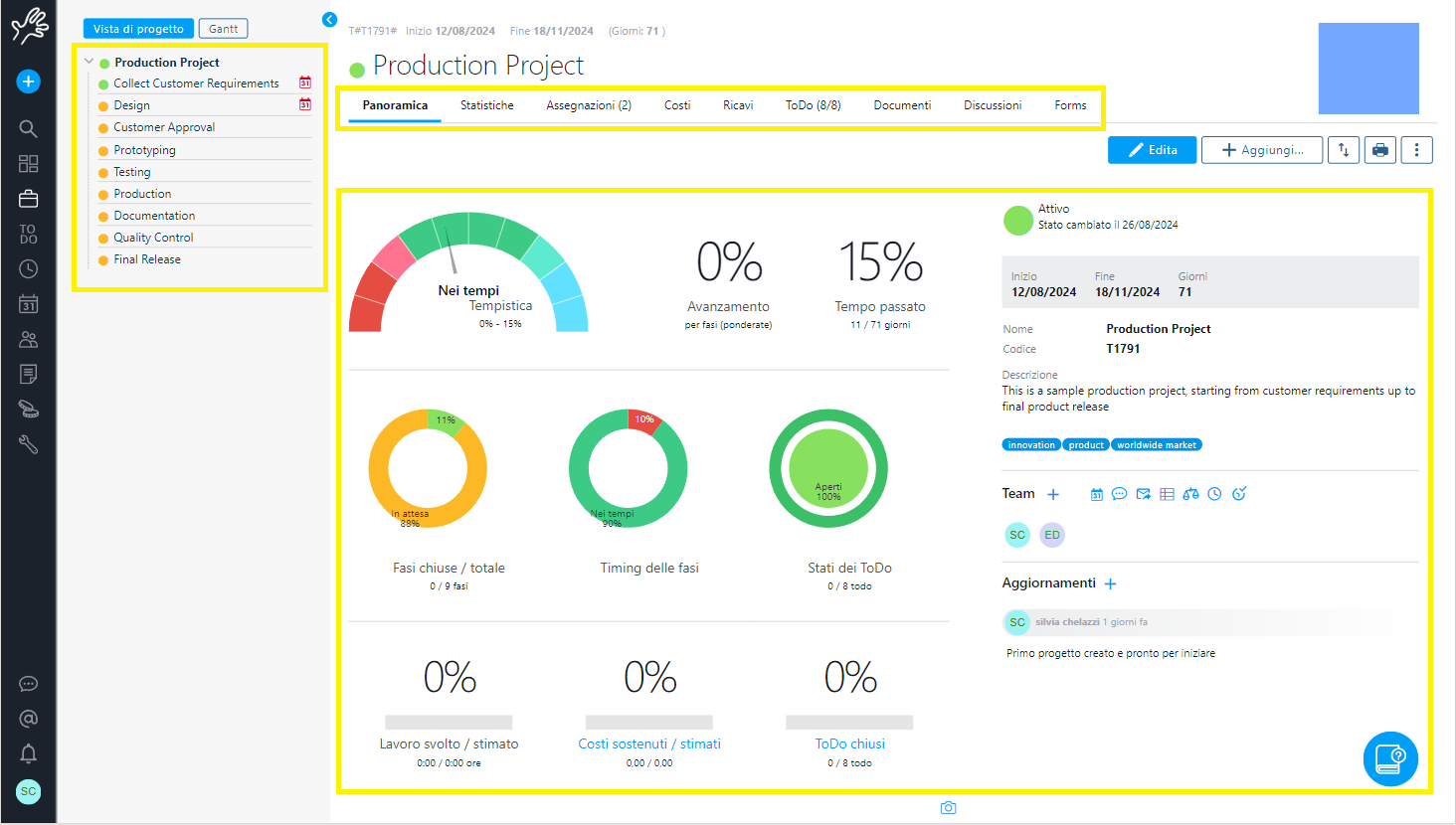Viewport: 1456px width, 825px height.
Task: Take snapshot with camera icon at bottom
Action: [948, 808]
